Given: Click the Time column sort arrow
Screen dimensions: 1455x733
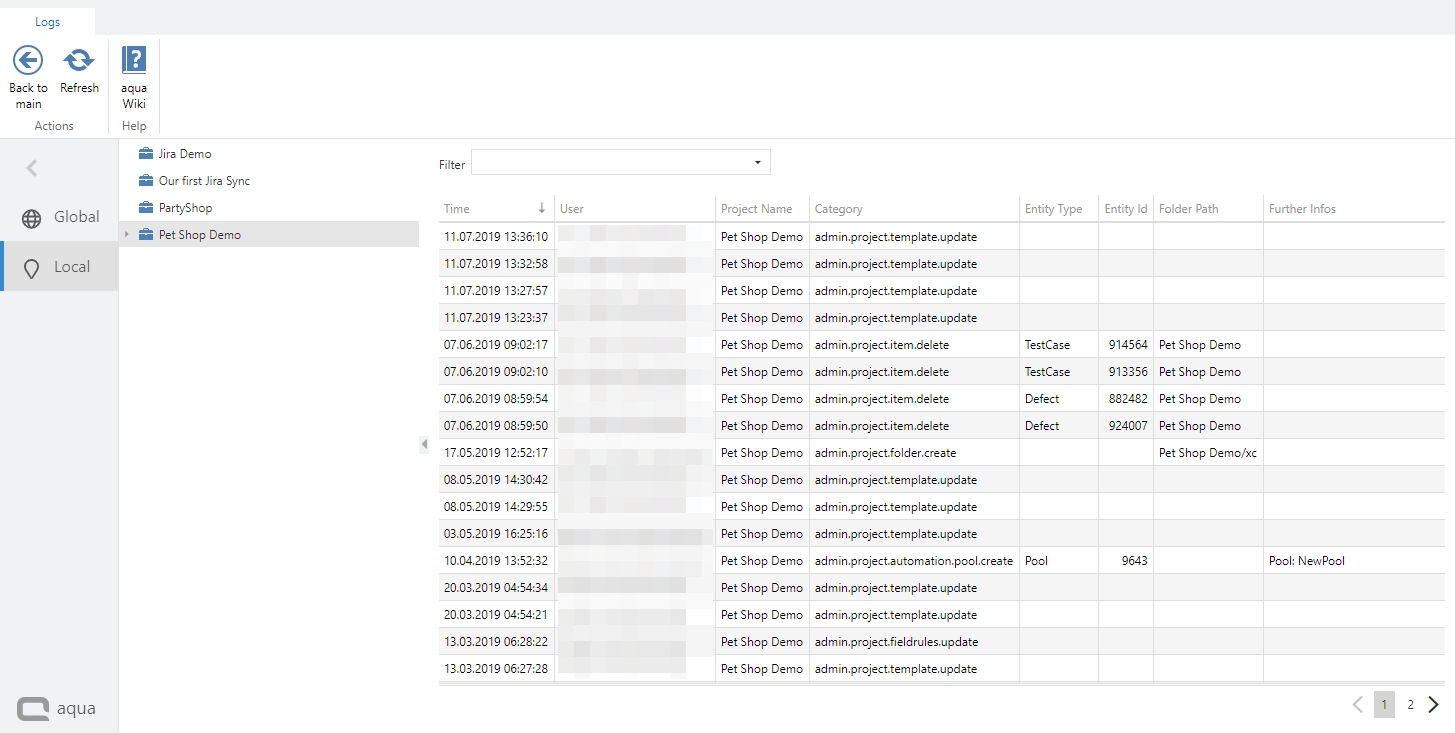Looking at the screenshot, I should (542, 209).
